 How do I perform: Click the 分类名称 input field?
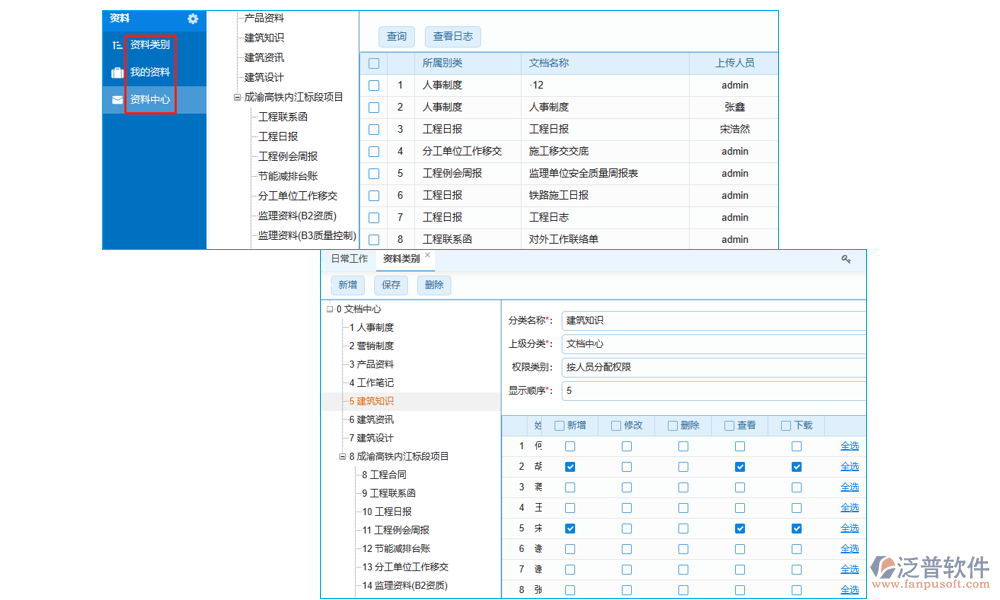713,321
